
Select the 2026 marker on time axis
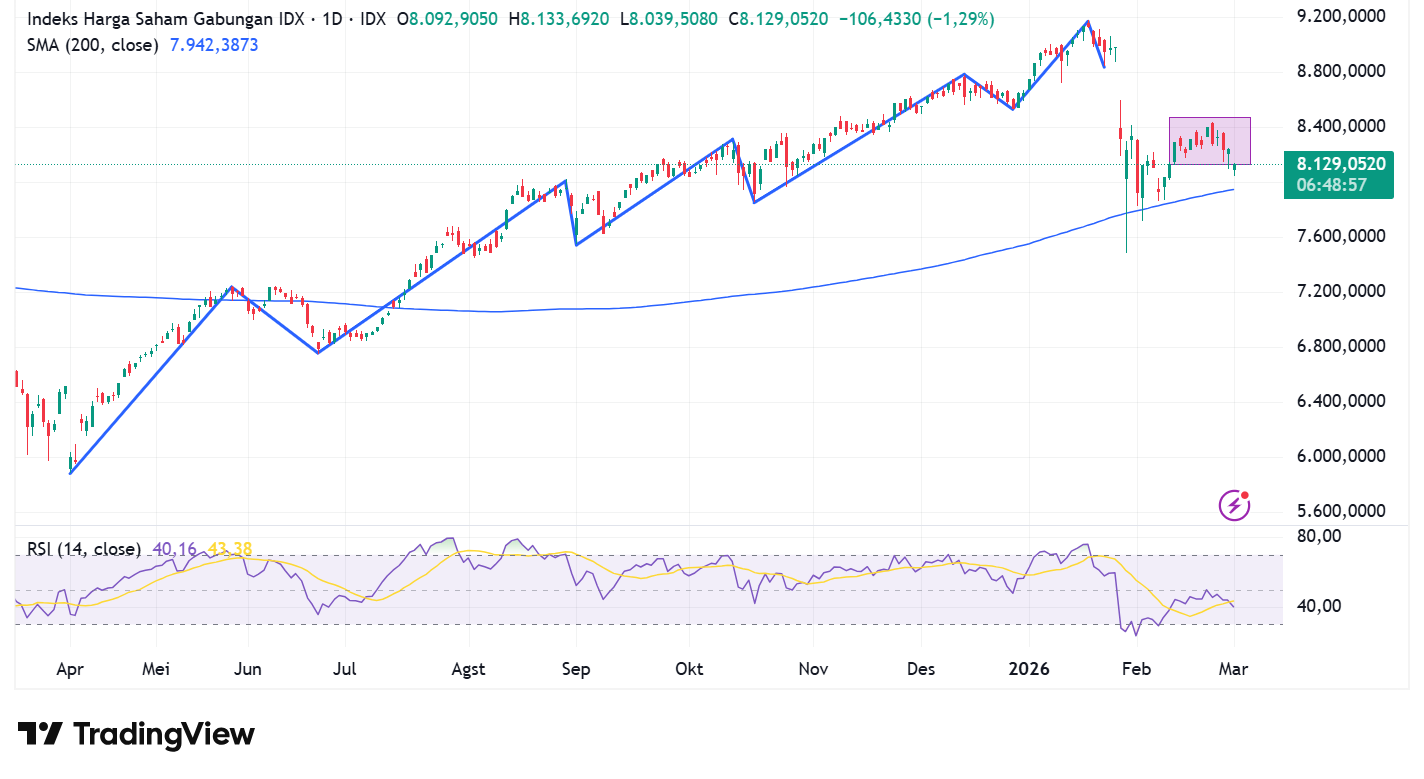(1029, 669)
